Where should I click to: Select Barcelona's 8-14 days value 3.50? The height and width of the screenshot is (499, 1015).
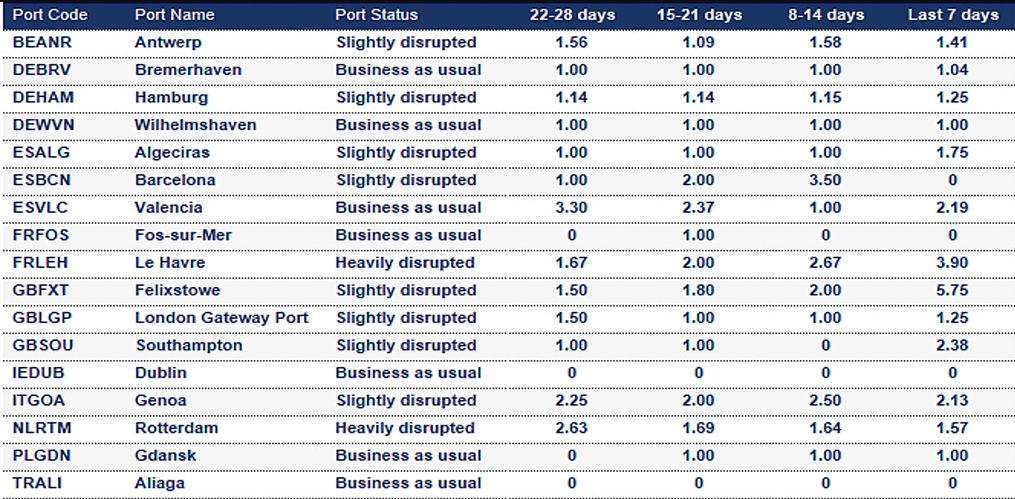pyautogui.click(x=825, y=180)
